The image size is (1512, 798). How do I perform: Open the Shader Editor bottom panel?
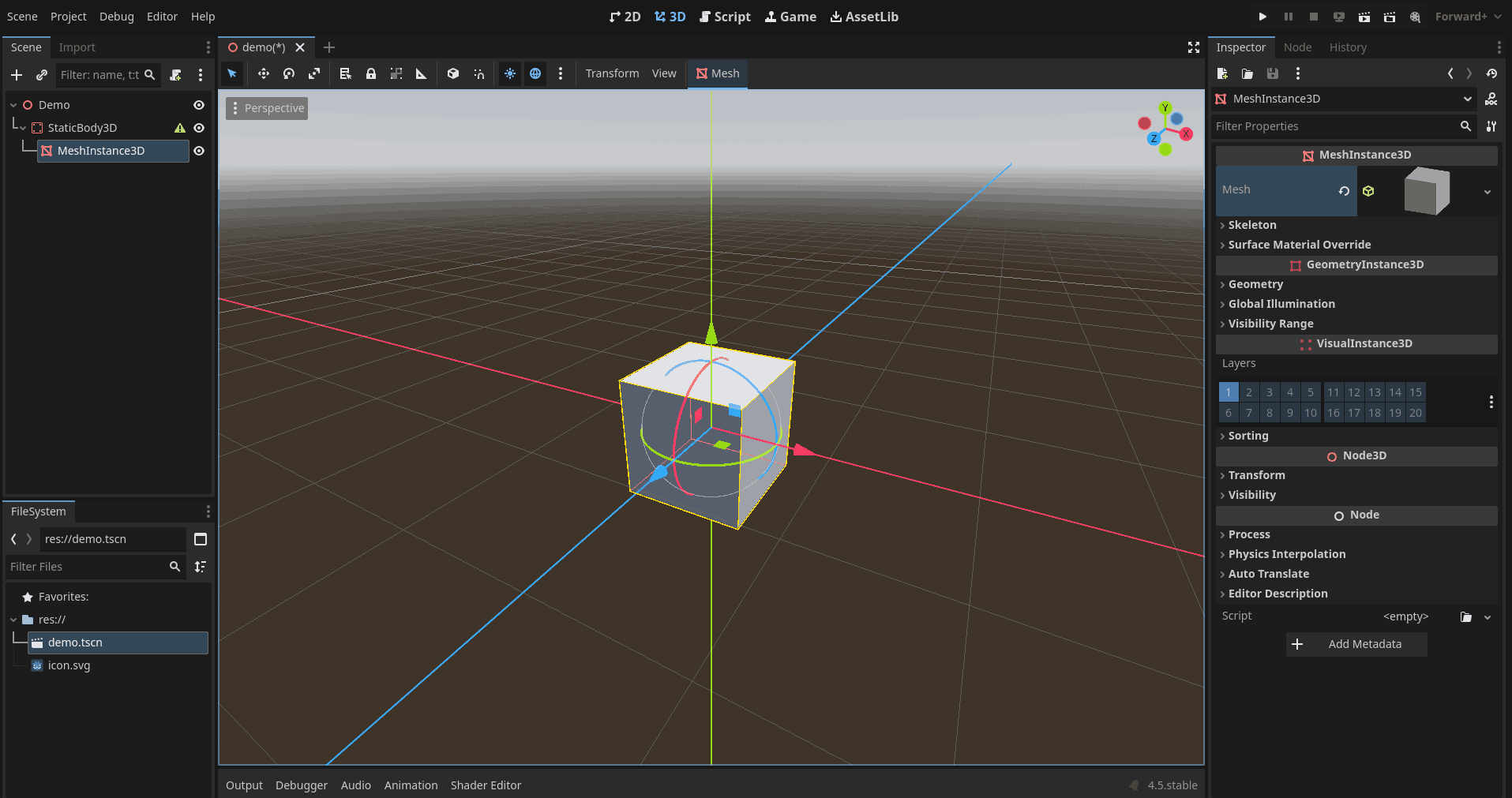[x=486, y=785]
